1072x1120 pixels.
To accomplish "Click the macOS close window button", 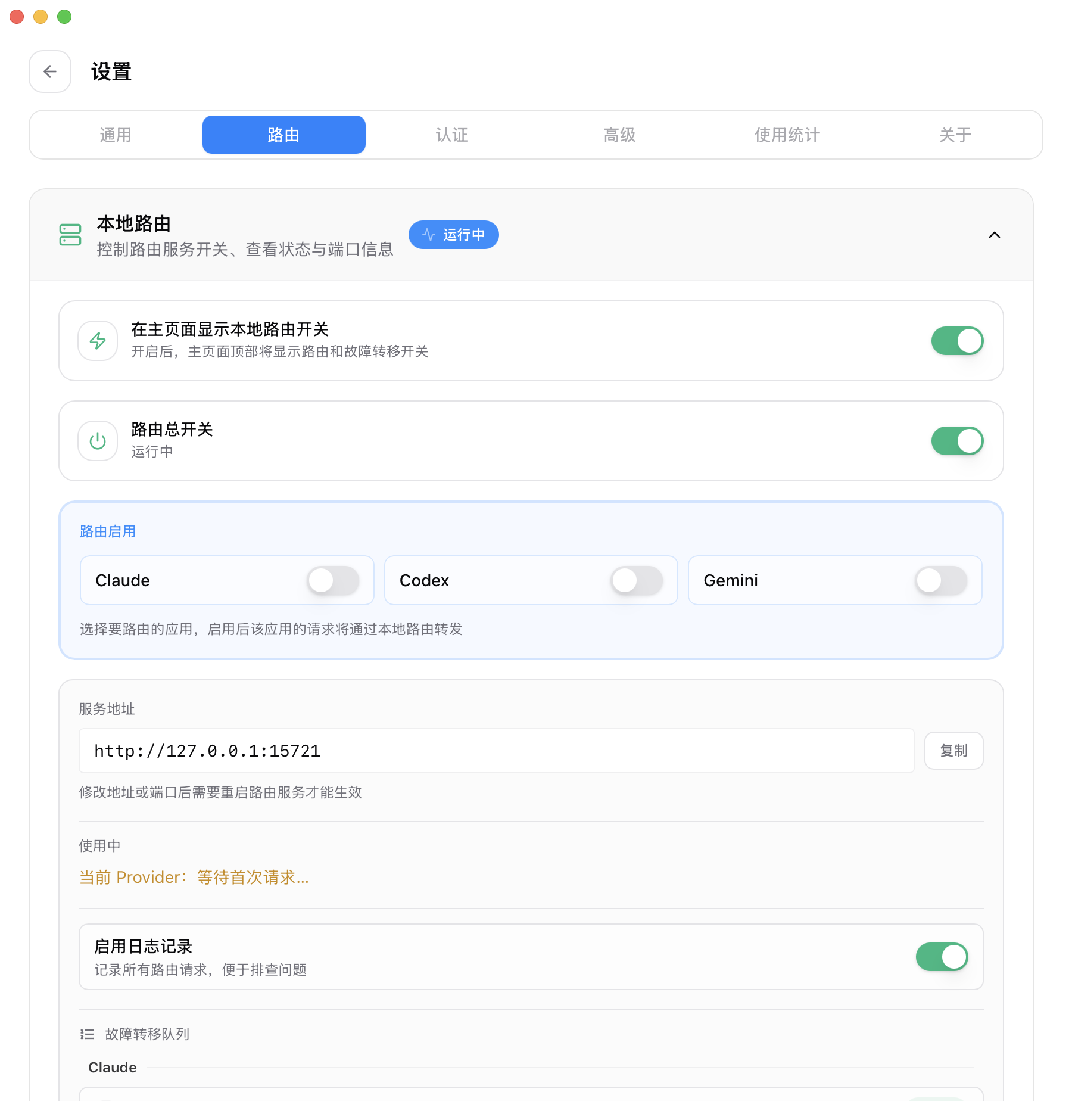I will click(17, 17).
